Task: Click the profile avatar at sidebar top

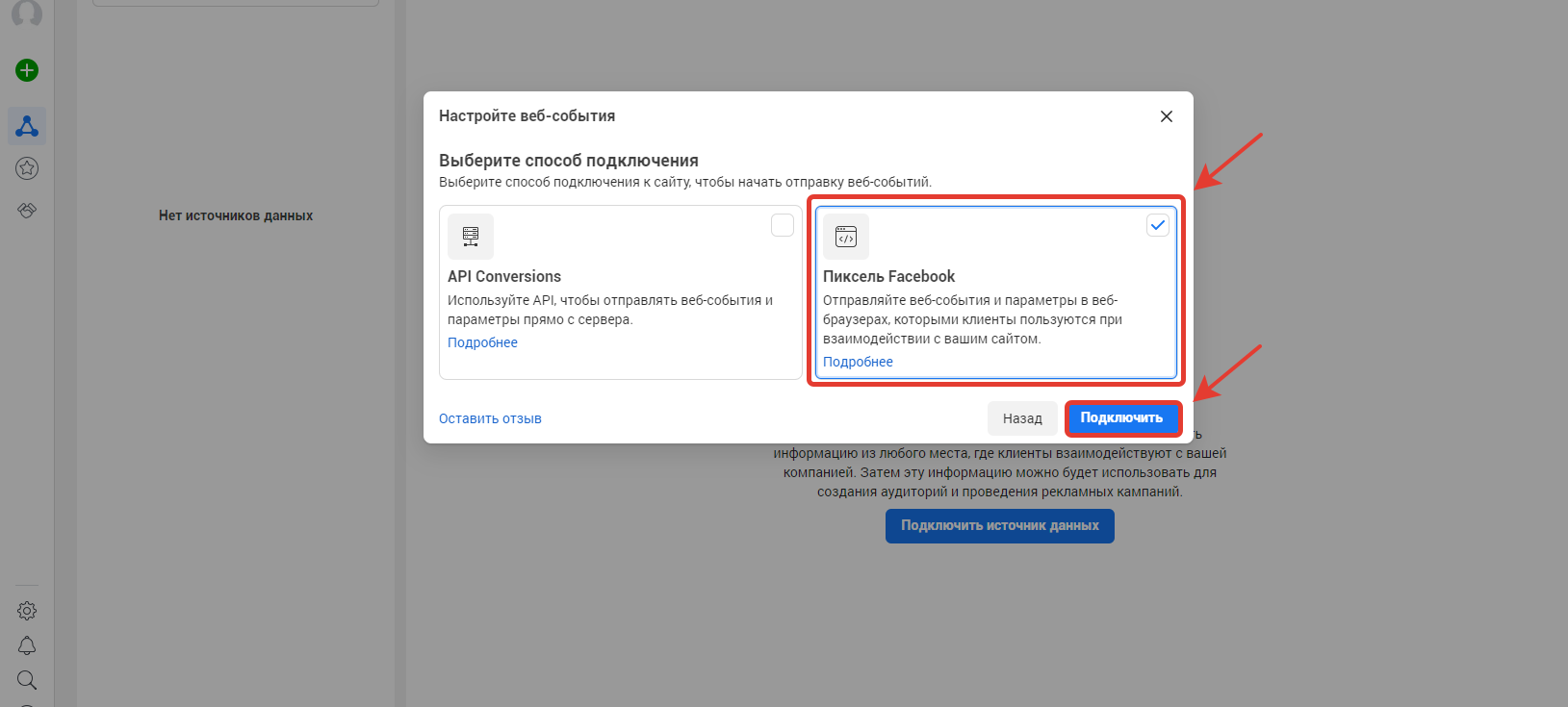Action: 27,13
